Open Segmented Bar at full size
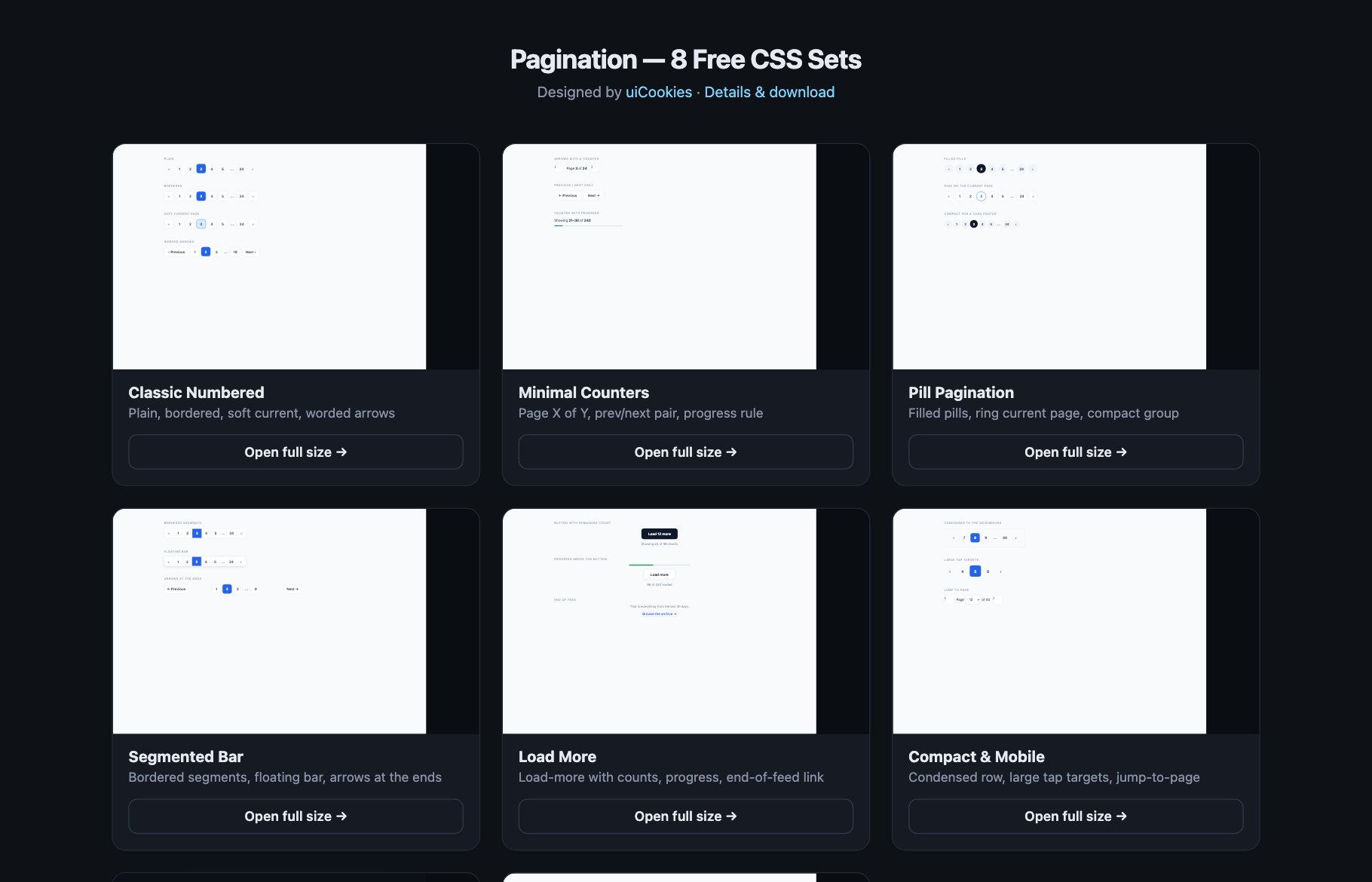 [296, 816]
